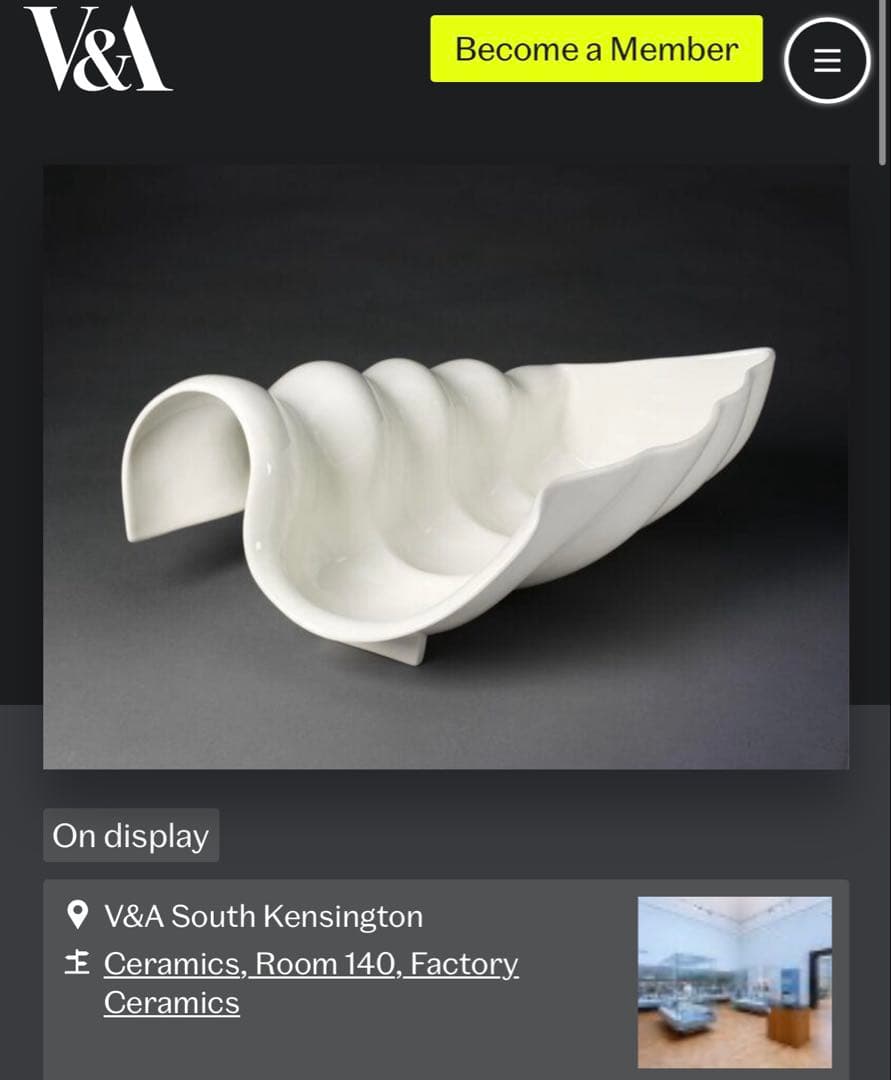Image resolution: width=891 pixels, height=1080 pixels.
Task: Tap the three-line icon inside the circle
Action: click(x=827, y=61)
